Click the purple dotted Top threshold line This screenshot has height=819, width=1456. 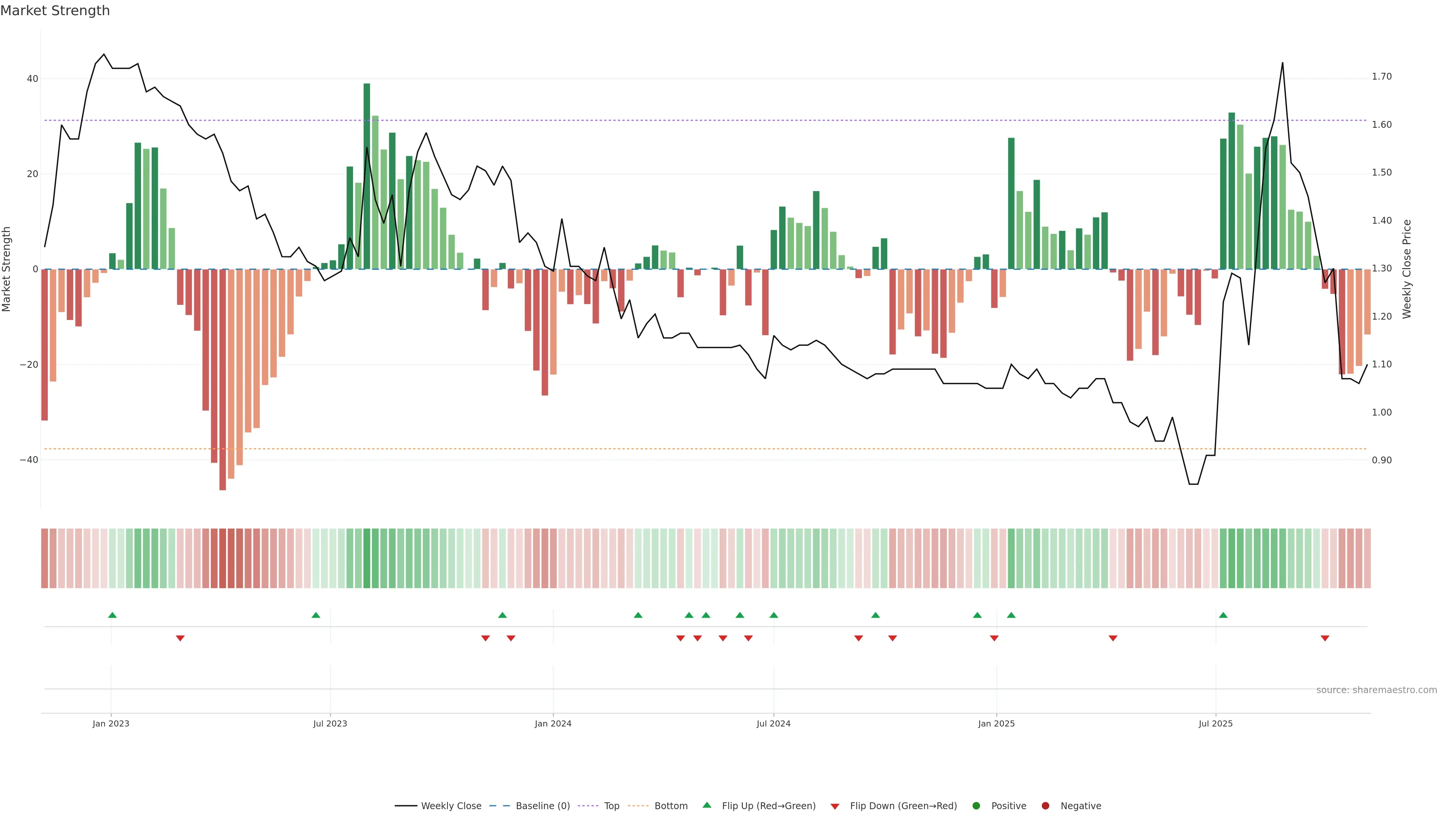coord(565,121)
